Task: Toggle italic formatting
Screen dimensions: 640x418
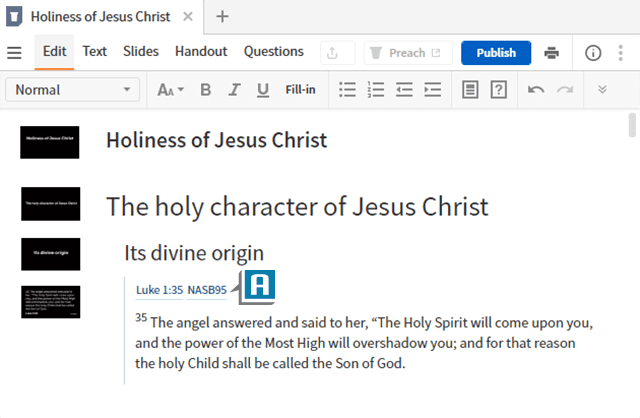Action: [234, 90]
